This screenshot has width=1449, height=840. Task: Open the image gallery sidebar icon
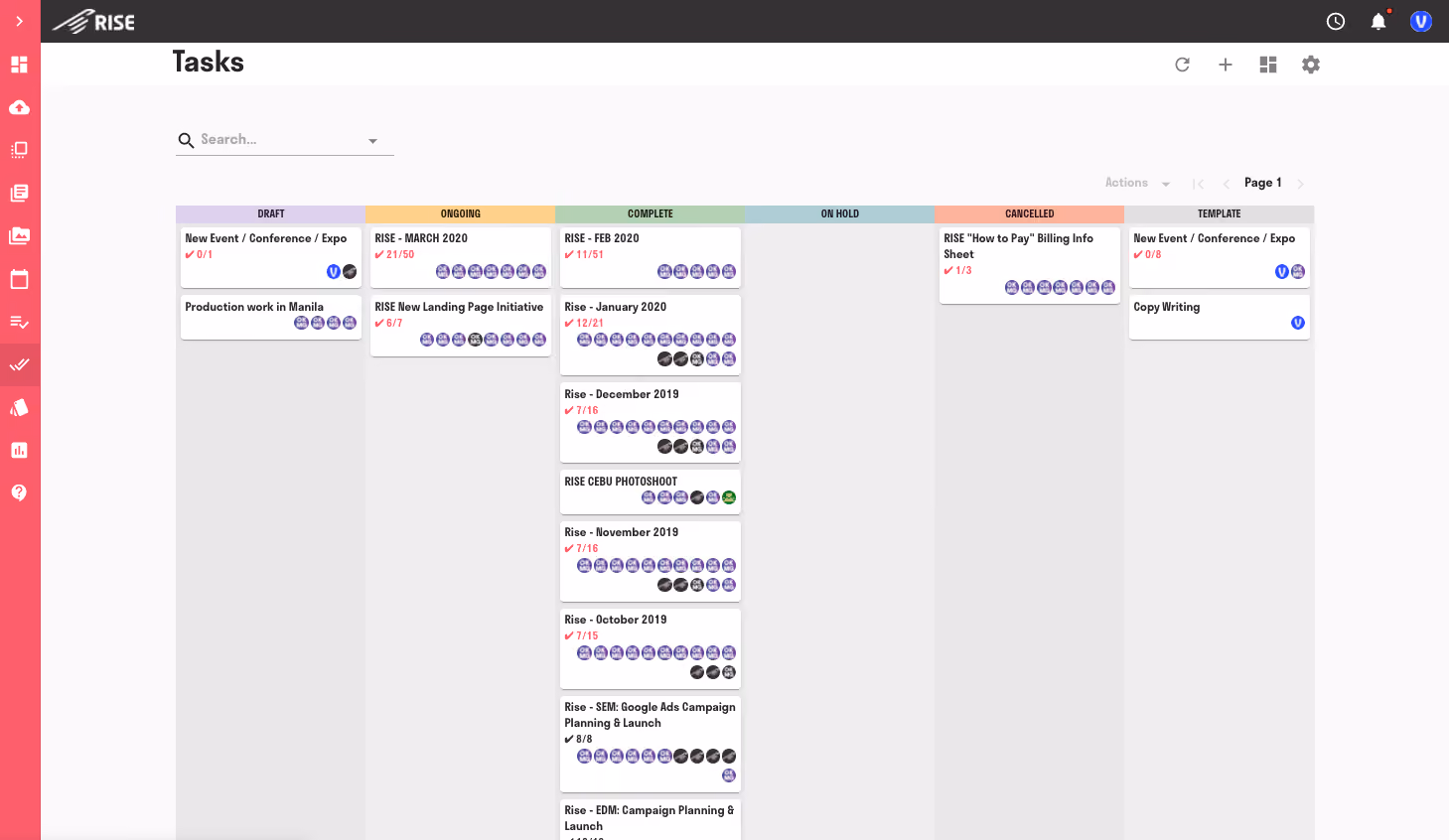(19, 235)
